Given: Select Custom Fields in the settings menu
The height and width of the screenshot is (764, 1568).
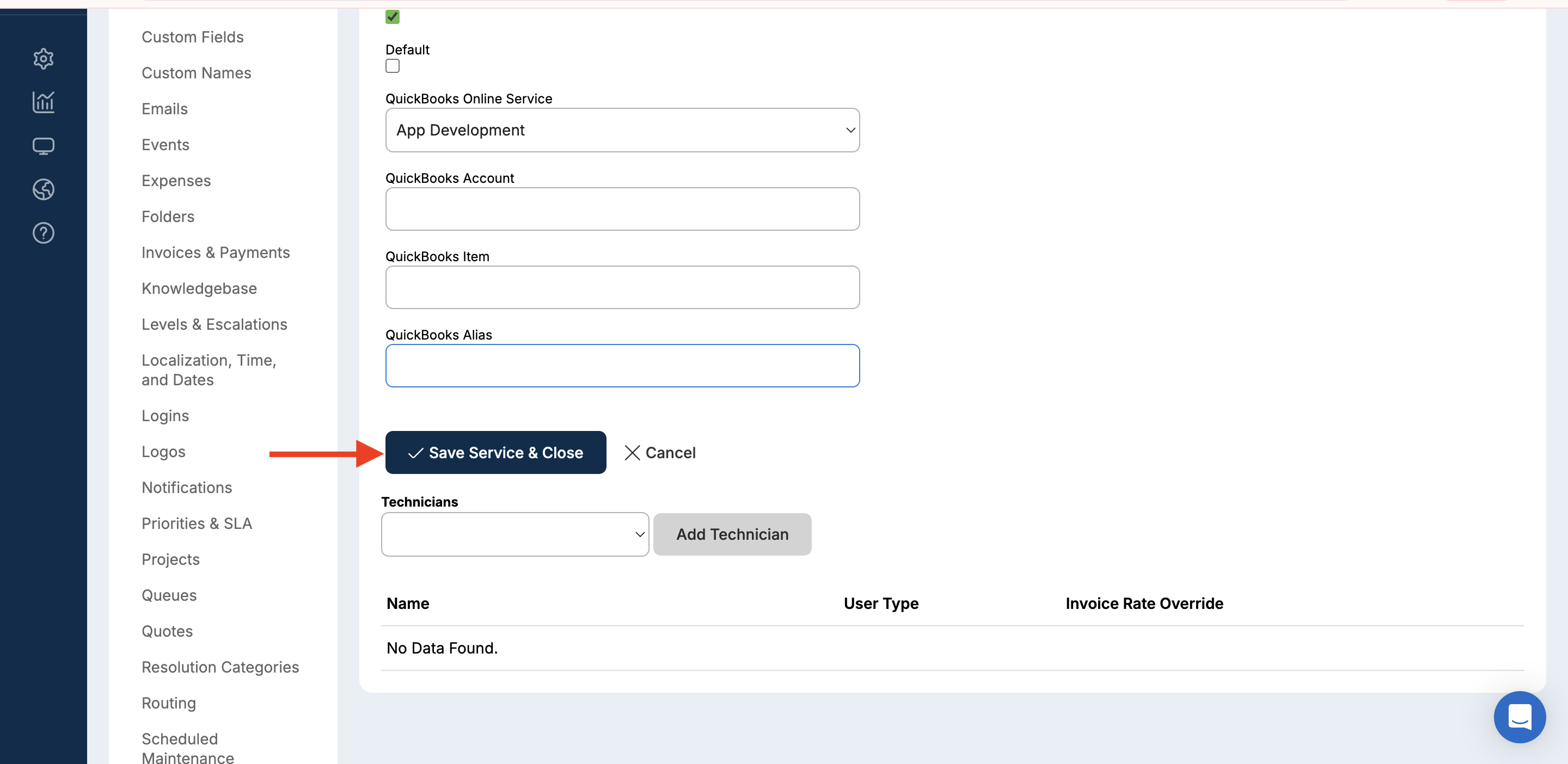Looking at the screenshot, I should pos(192,37).
